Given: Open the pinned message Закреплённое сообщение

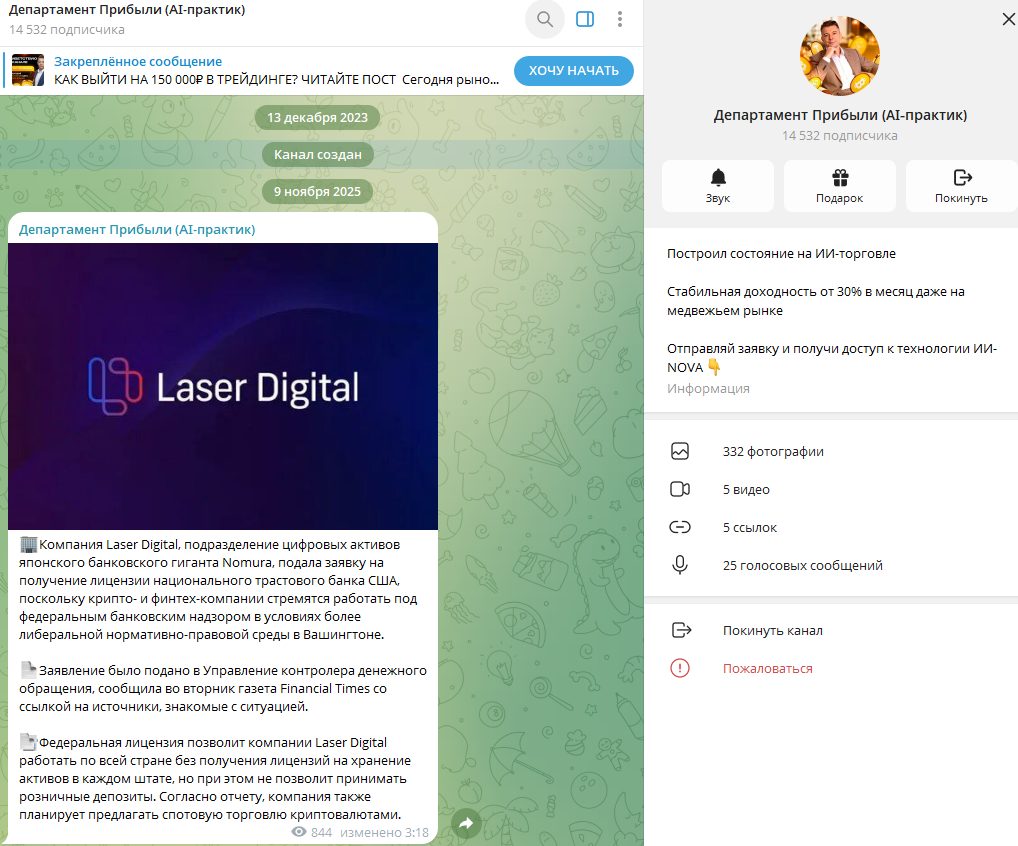Looking at the screenshot, I should pyautogui.click(x=276, y=71).
